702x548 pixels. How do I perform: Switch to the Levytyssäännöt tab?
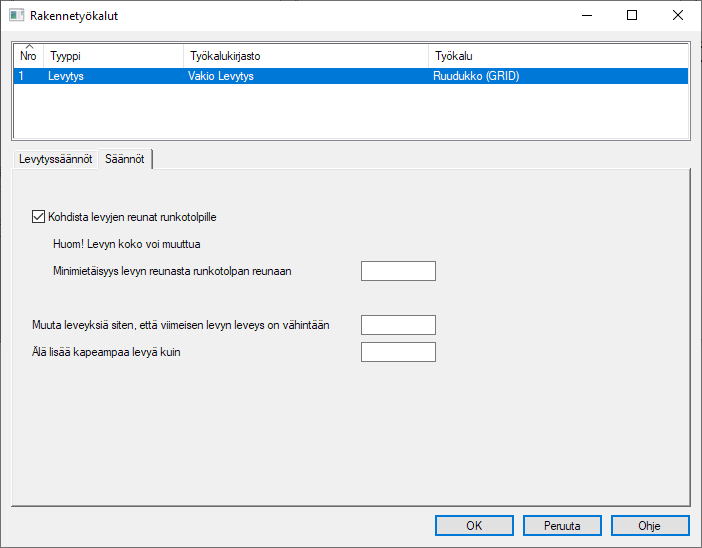coord(56,159)
